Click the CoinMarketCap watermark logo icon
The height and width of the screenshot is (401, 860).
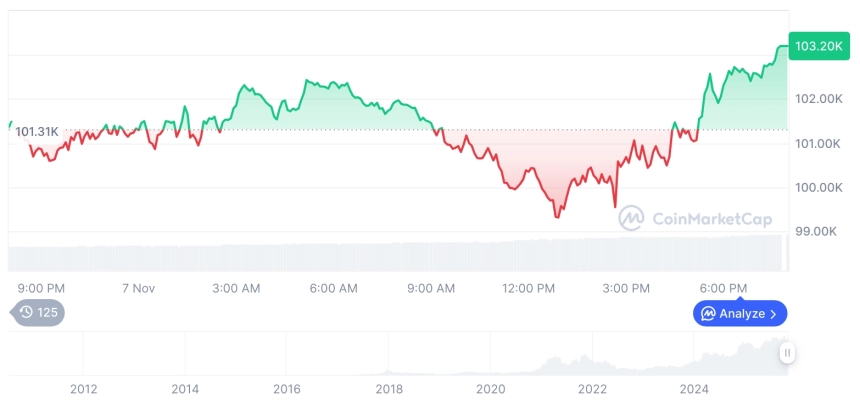pyautogui.click(x=631, y=218)
